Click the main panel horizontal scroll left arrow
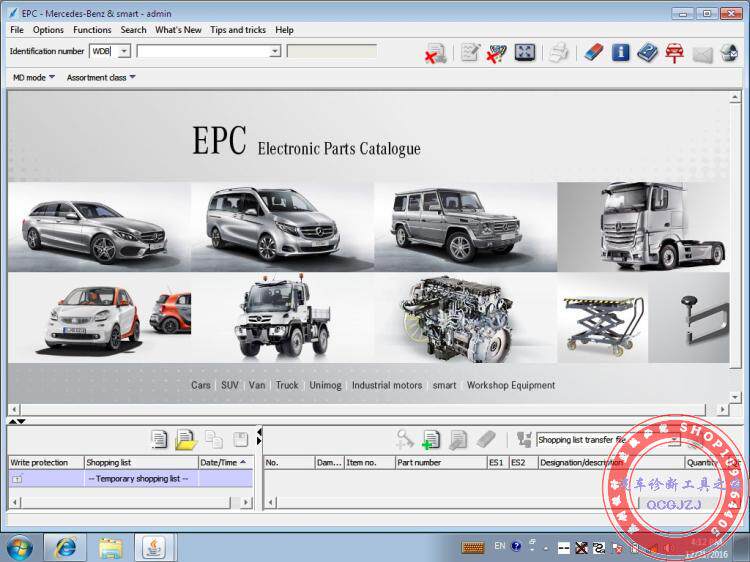 14,409
